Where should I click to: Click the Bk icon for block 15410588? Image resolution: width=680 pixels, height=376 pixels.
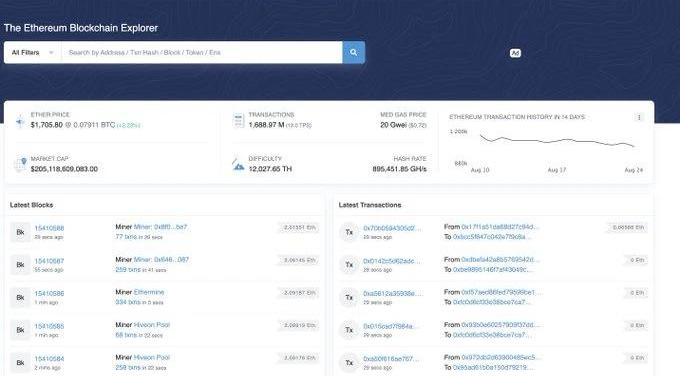(x=20, y=232)
